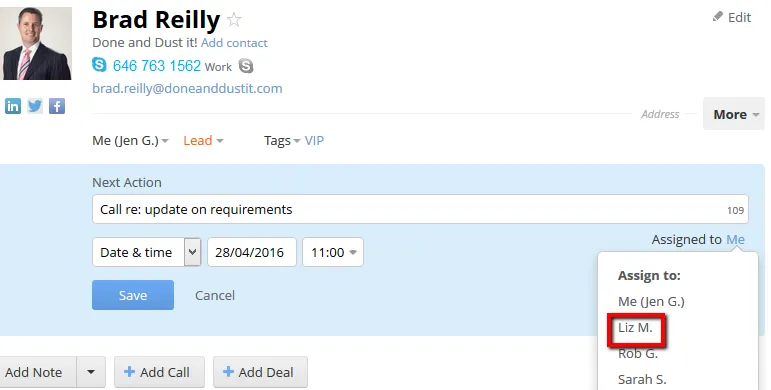This screenshot has width=771, height=390.
Task: Open the arrow dropdown beside Add Note
Action: tap(91, 372)
